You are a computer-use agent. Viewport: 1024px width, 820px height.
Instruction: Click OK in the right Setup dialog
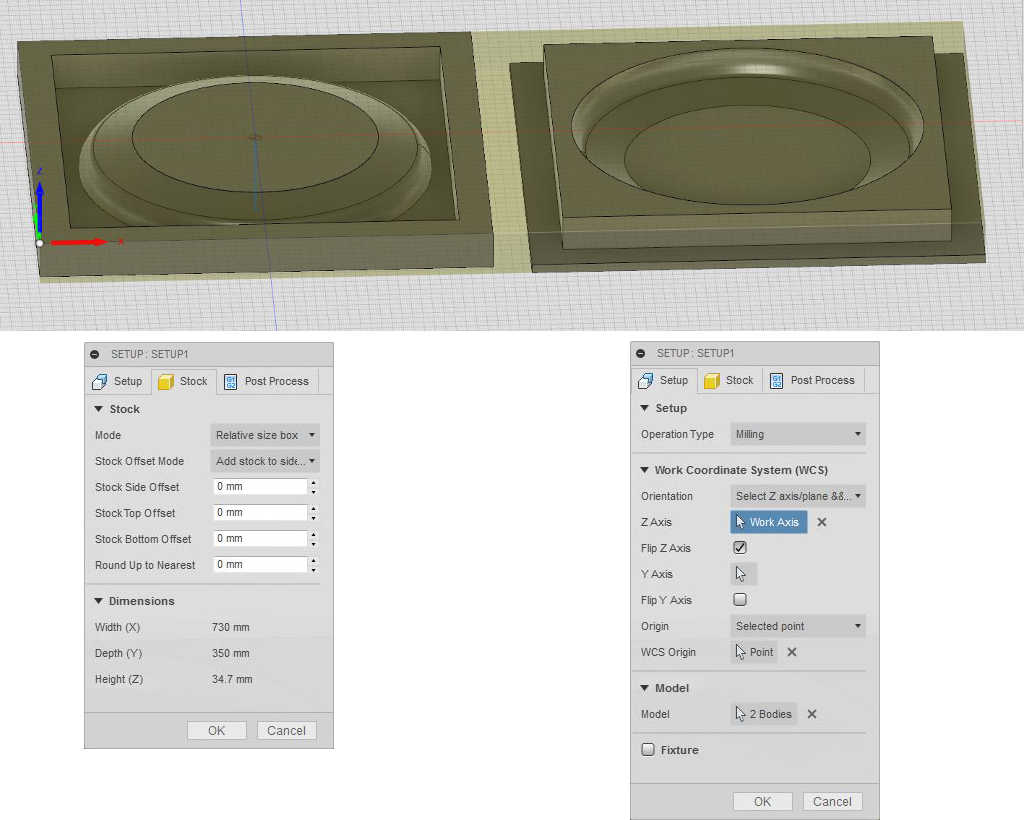[x=763, y=802]
